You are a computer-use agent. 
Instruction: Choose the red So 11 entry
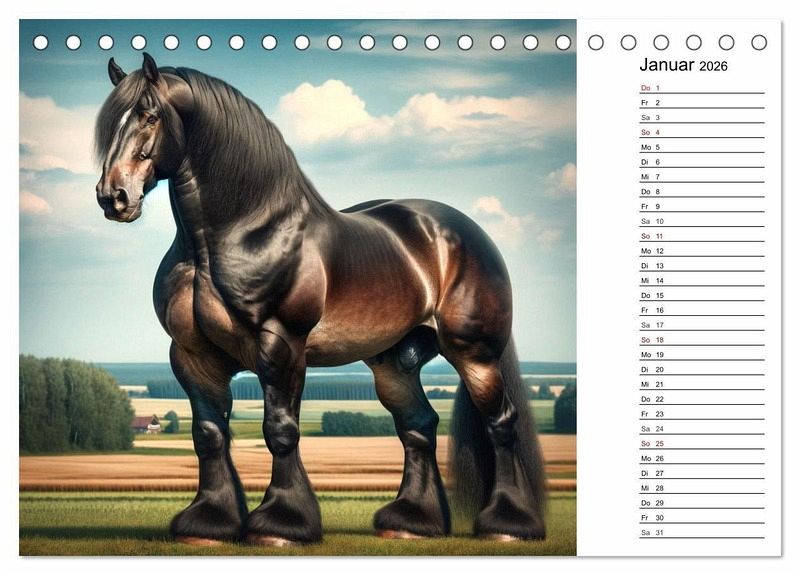pos(700,236)
